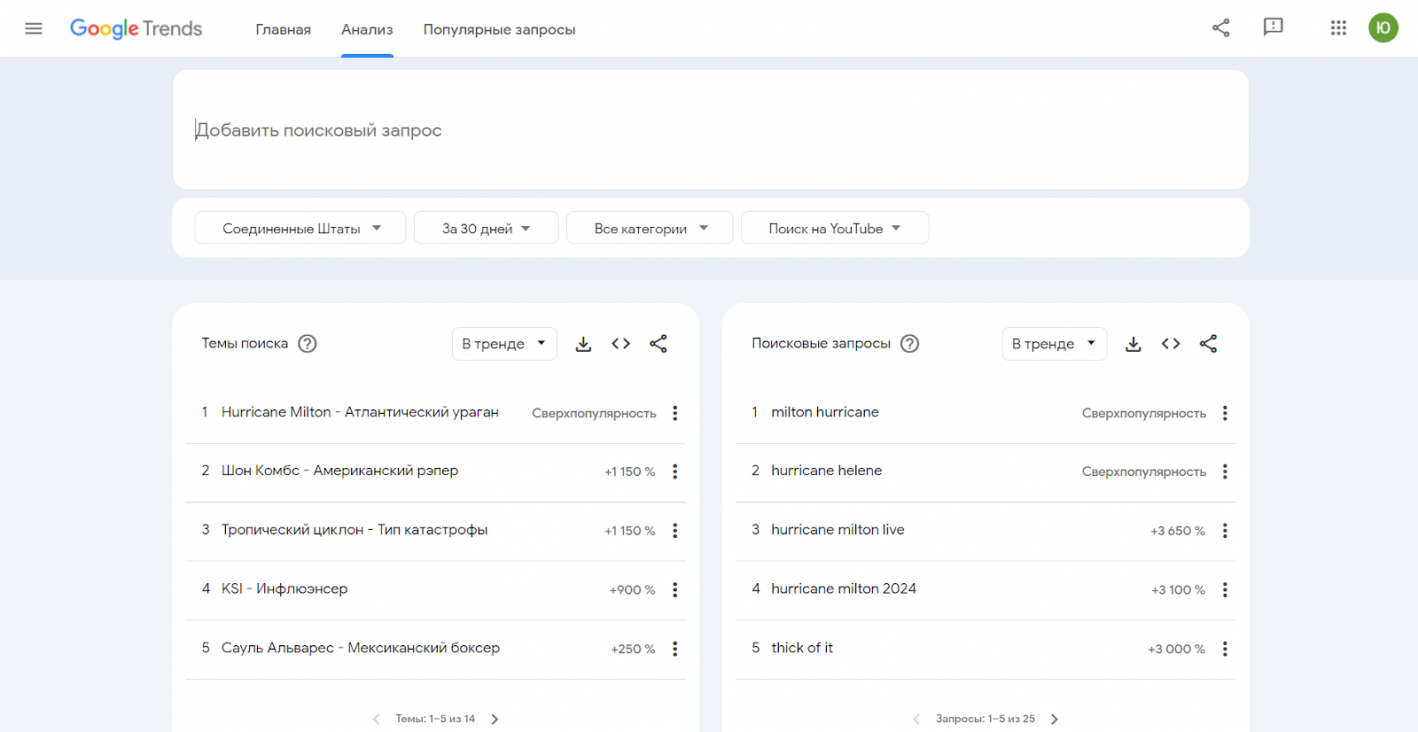1418x732 pixels.
Task: Go to next page of queries
Action: tap(1054, 719)
